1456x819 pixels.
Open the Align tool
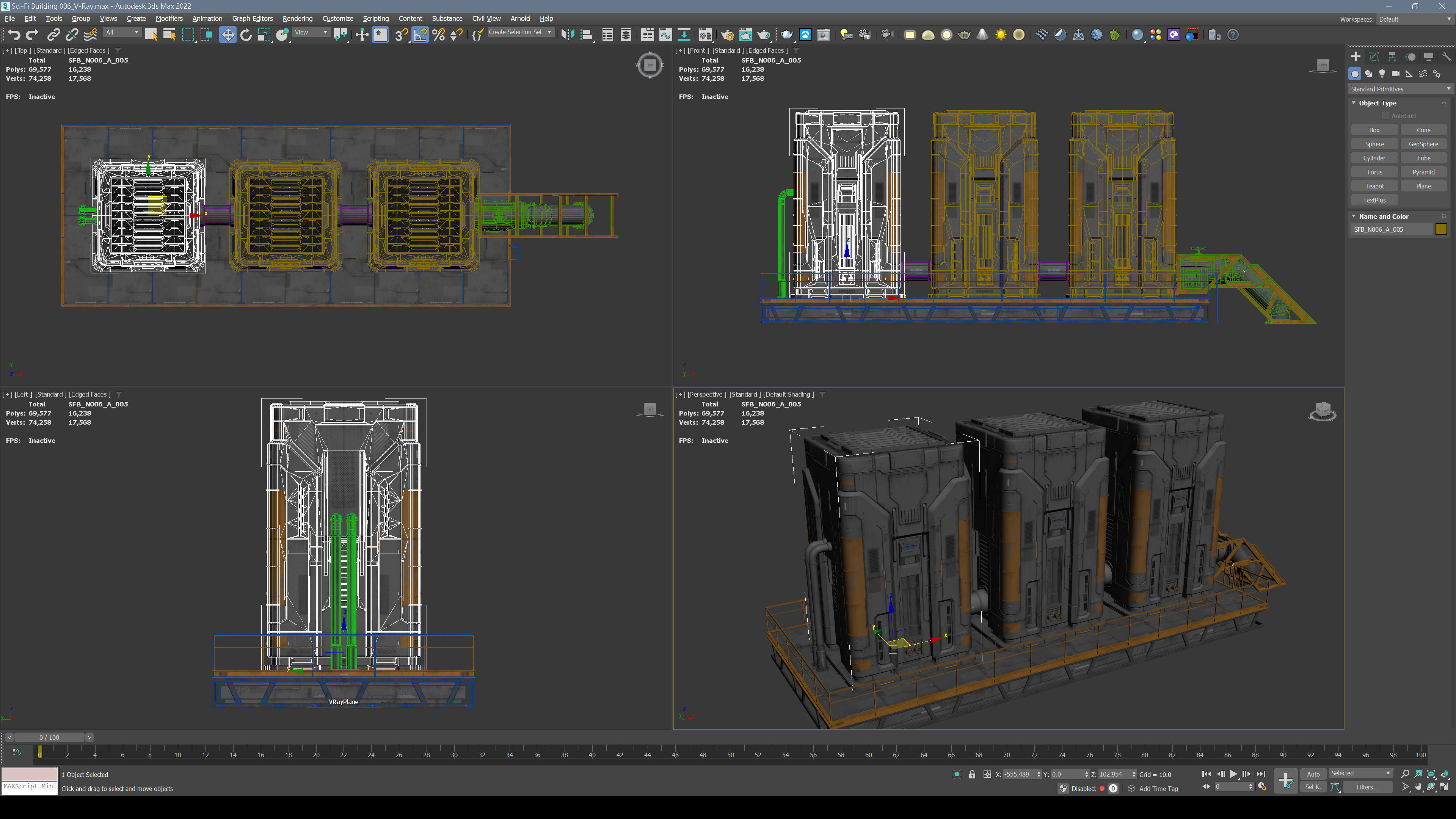coord(587,35)
